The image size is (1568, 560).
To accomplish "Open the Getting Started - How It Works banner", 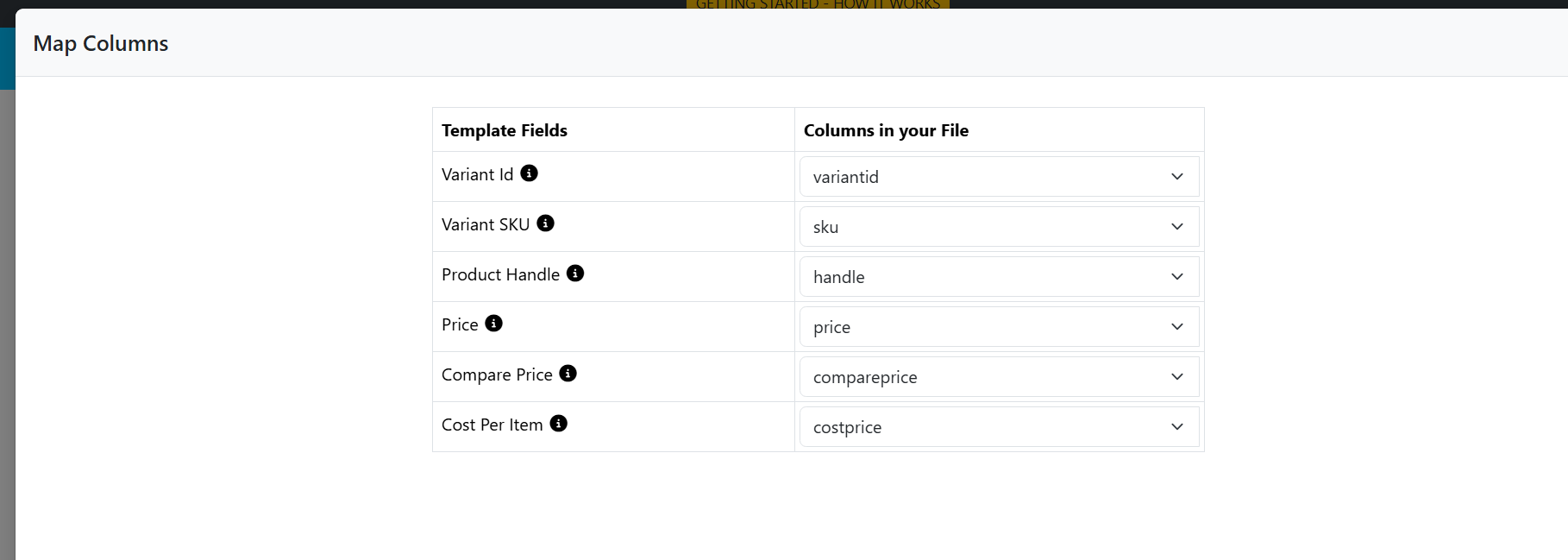I will coord(818,4).
